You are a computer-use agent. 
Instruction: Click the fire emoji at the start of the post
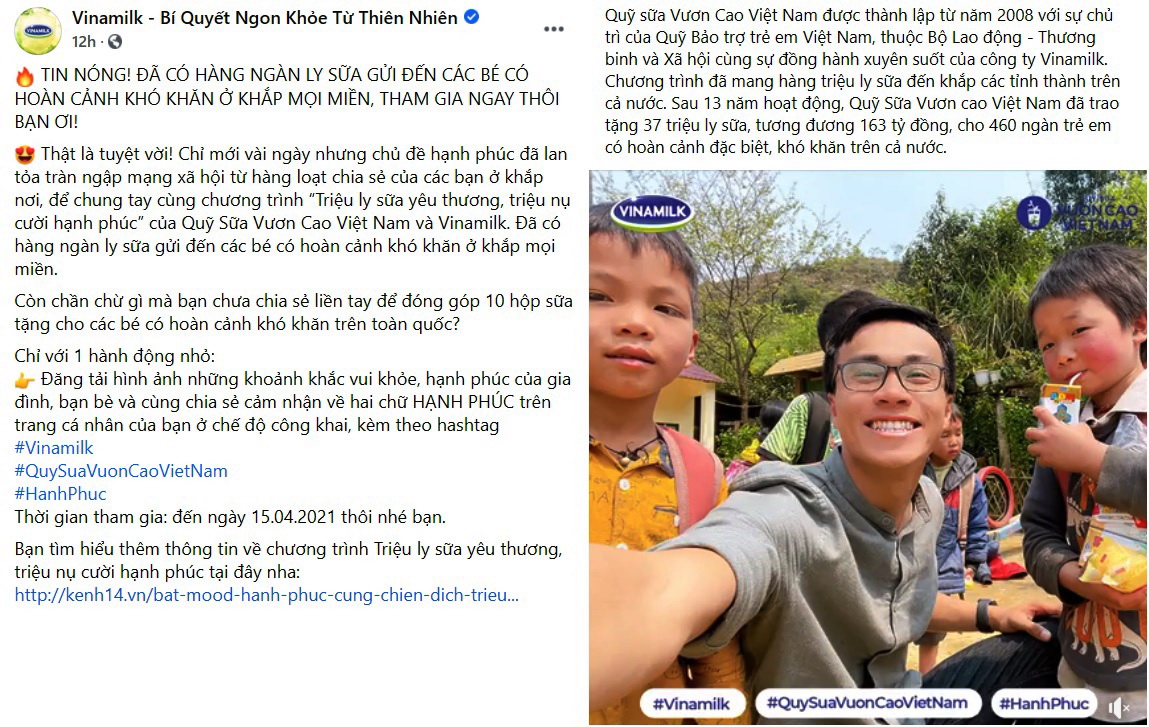pyautogui.click(x=24, y=75)
